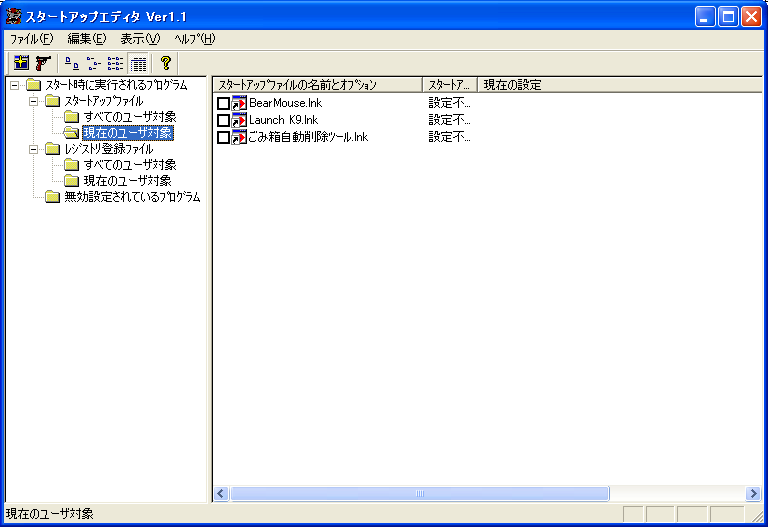Image resolution: width=768 pixels, height=527 pixels.
Task: Check the Launch K9.lnk checkbox
Action: click(x=223, y=121)
